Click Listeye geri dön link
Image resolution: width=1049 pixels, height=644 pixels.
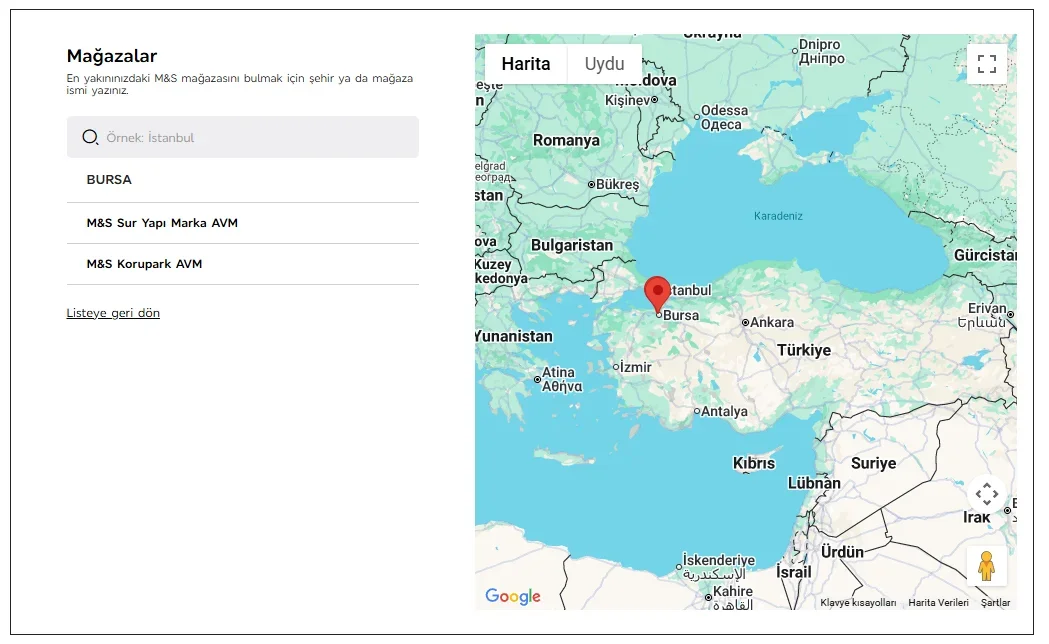113,313
